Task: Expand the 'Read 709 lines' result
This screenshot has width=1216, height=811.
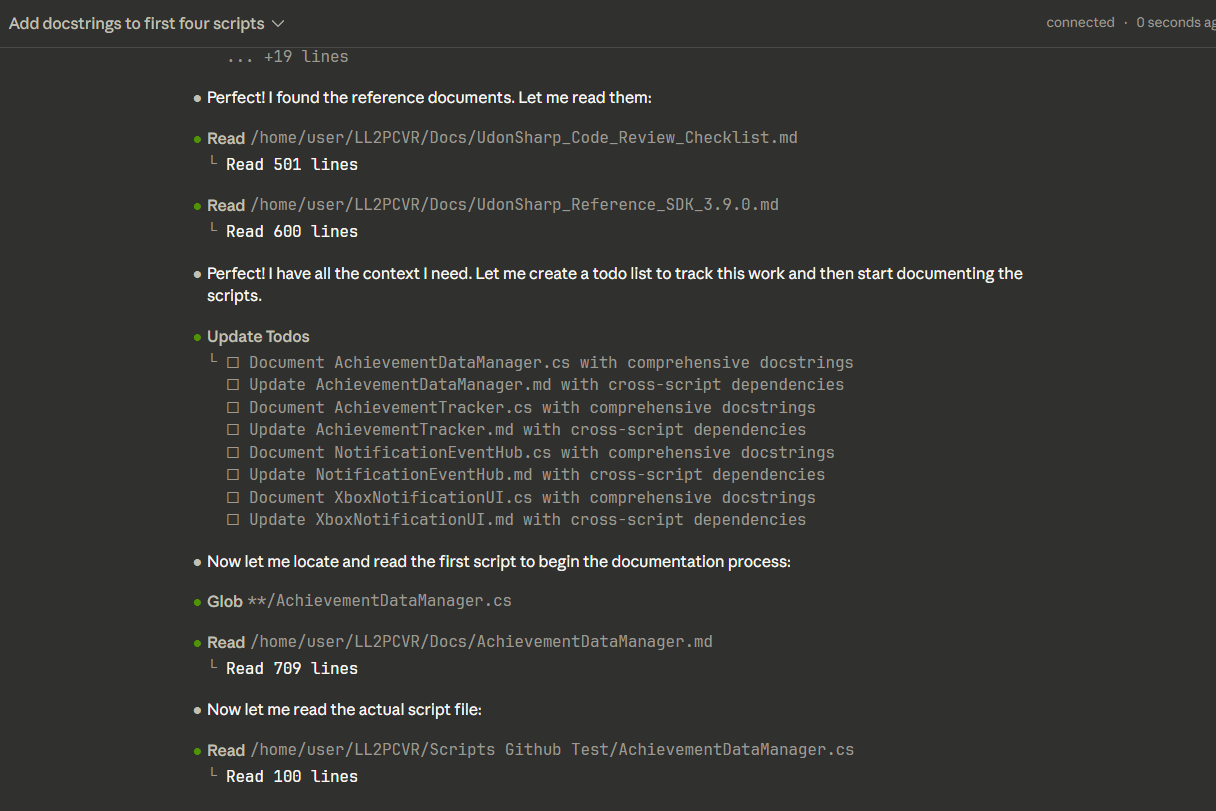Action: tap(291, 668)
